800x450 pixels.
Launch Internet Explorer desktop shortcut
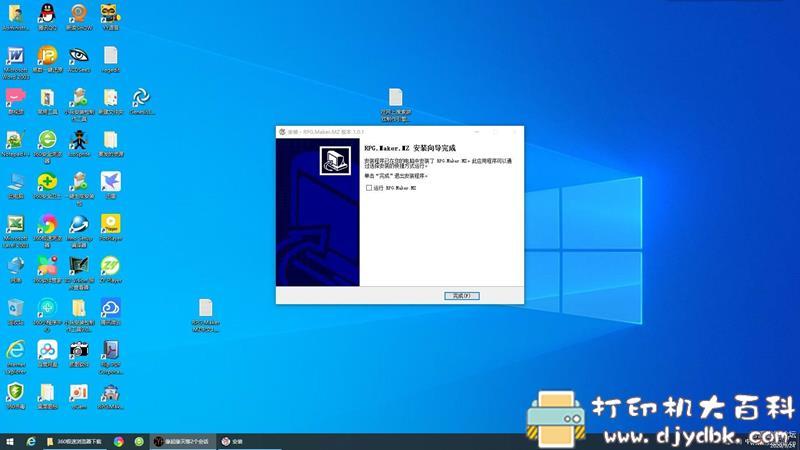click(x=16, y=358)
